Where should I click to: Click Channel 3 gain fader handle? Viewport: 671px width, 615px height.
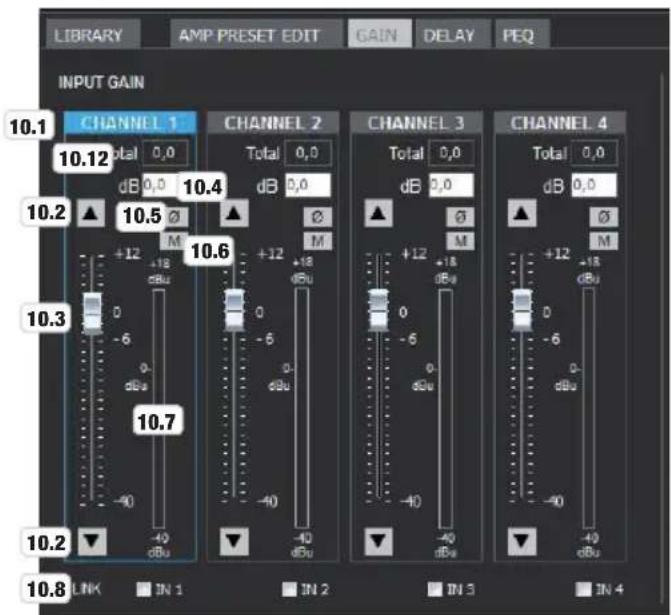378,311
